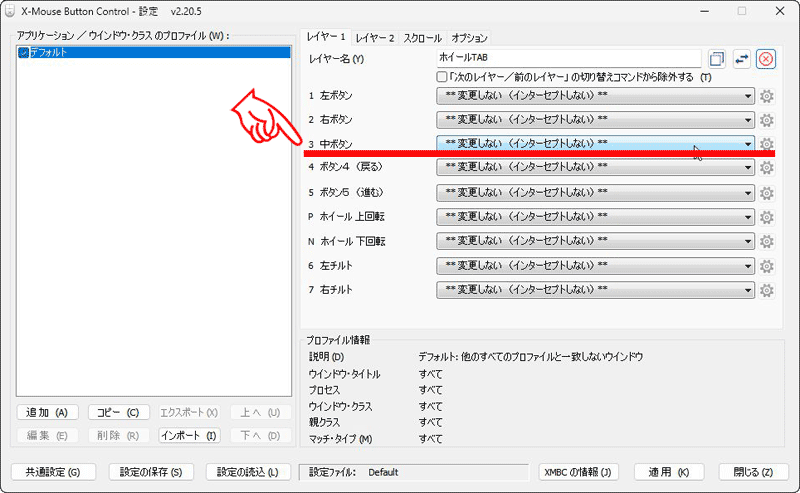Open settings gear for 左ボタン

pos(766,96)
